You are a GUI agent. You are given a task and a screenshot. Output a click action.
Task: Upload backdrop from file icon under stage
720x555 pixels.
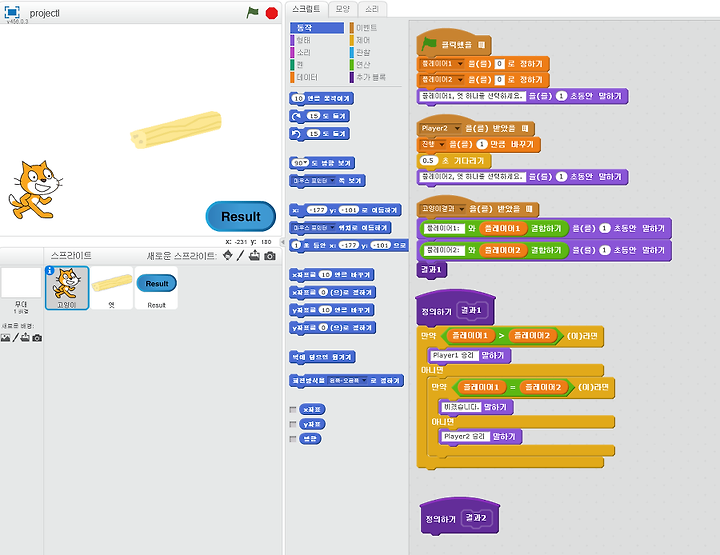point(25,338)
